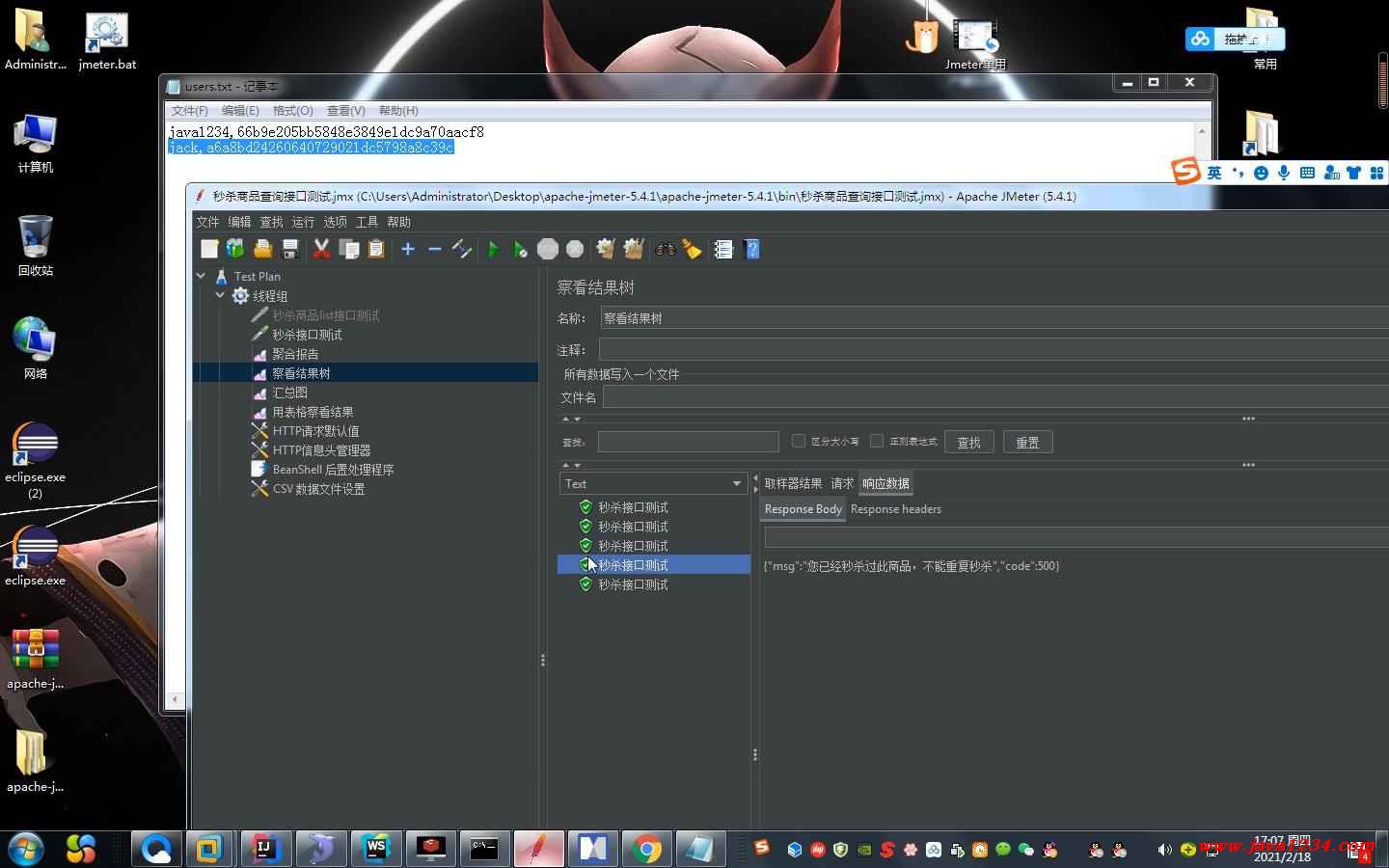Select the Response Body tab

tap(803, 509)
